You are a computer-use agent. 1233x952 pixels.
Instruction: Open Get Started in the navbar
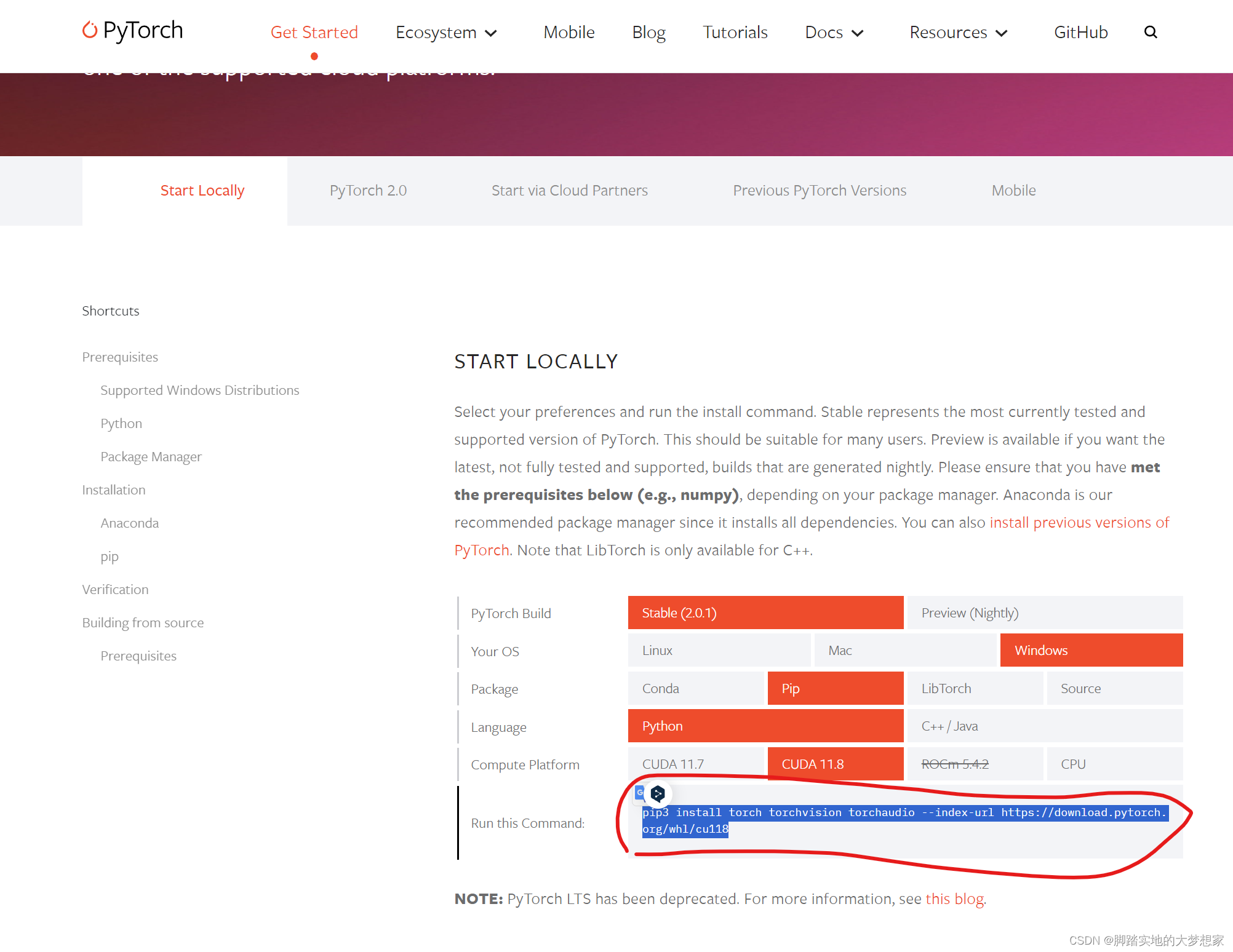tap(314, 32)
